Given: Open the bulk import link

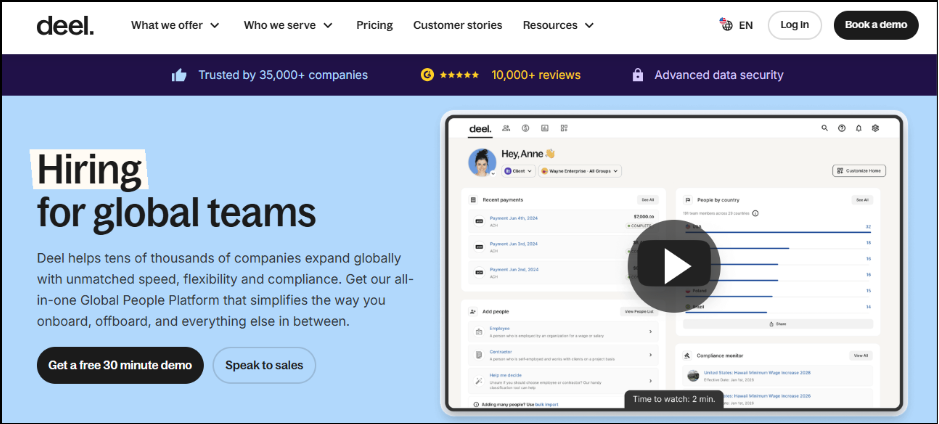Looking at the screenshot, I should 547,405.
